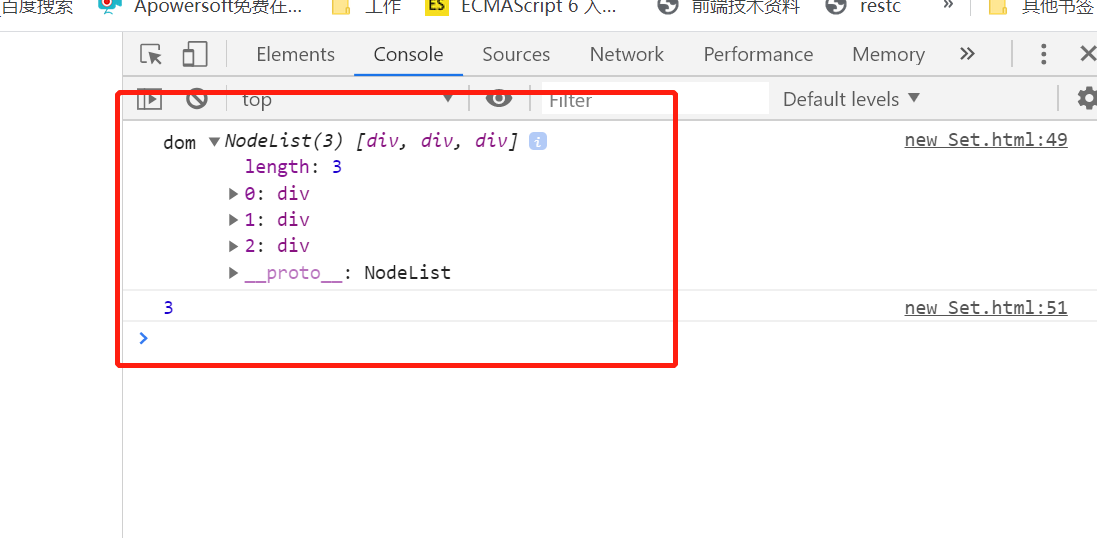Open source link new Set.html:49
Image resolution: width=1097 pixels, height=538 pixels.
click(986, 140)
